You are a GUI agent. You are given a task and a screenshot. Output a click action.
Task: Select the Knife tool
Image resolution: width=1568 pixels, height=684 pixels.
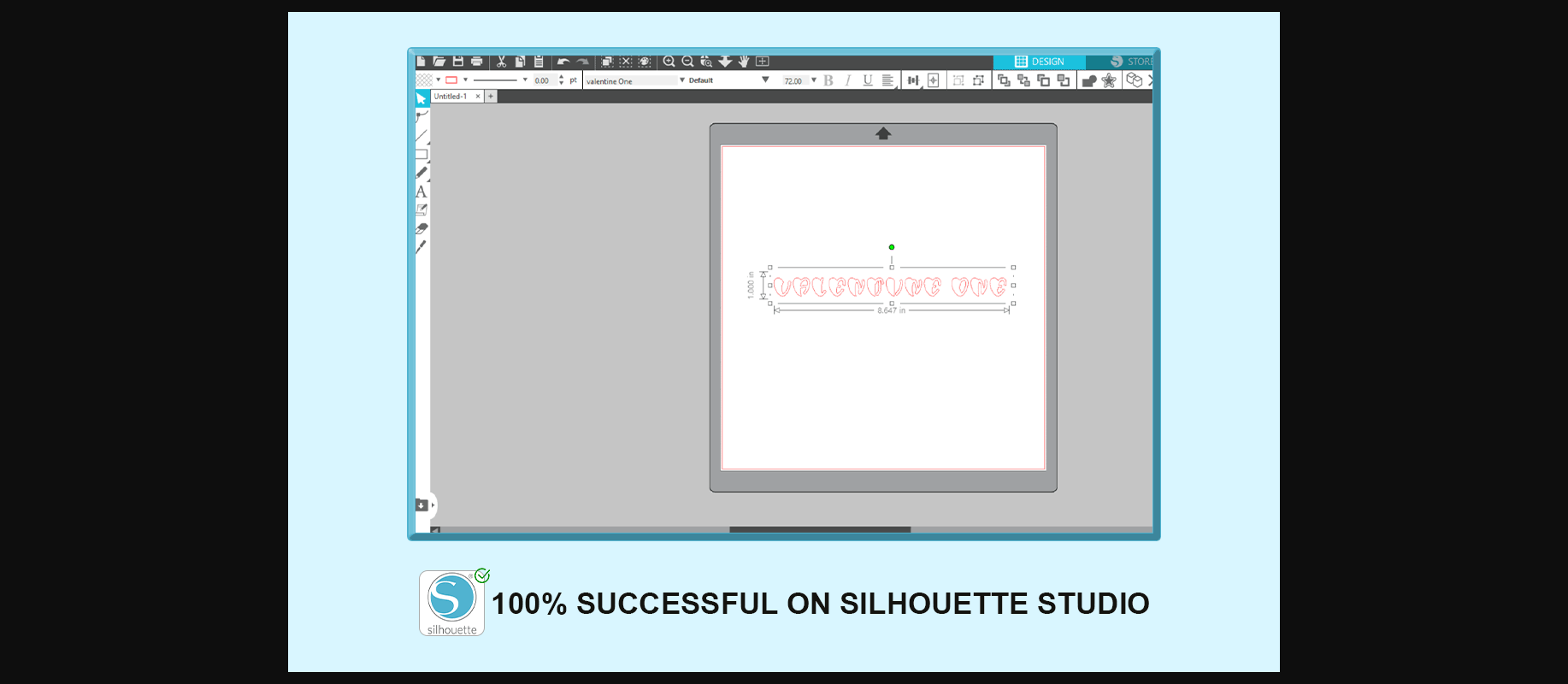tap(421, 247)
